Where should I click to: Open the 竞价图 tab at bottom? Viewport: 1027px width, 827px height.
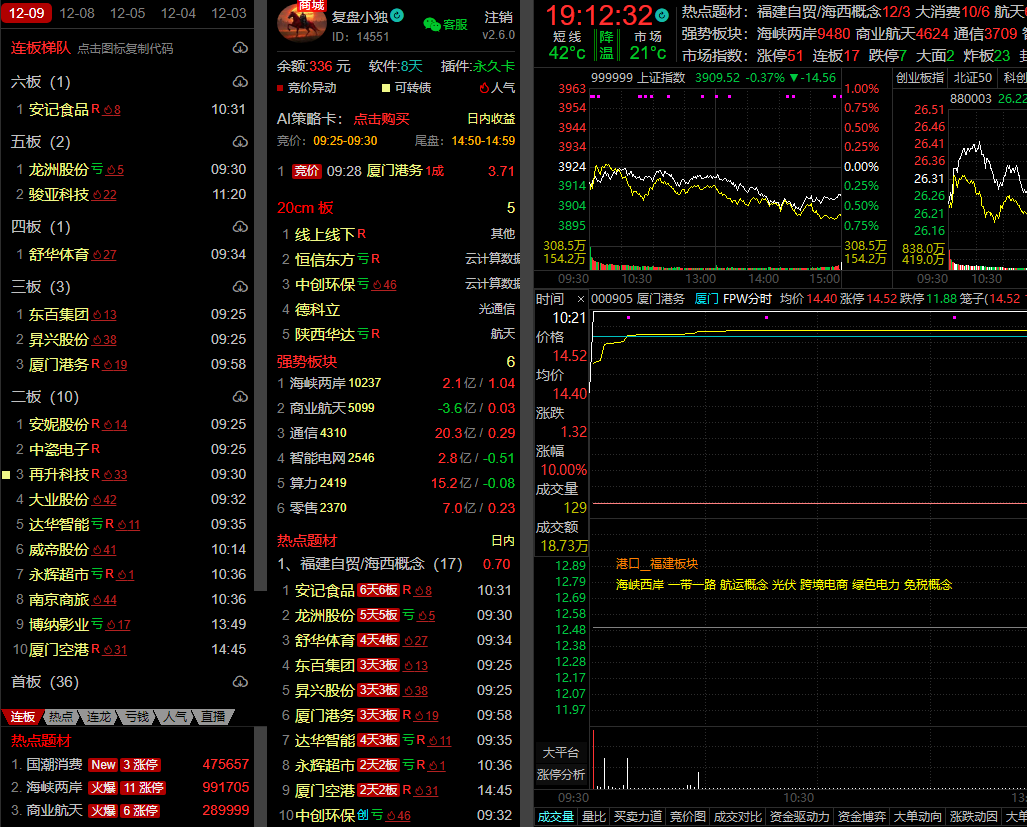[686, 817]
